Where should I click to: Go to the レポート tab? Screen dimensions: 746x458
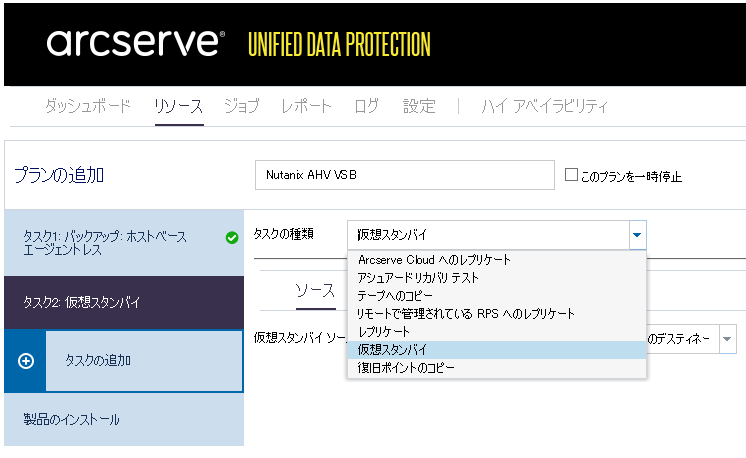306,106
